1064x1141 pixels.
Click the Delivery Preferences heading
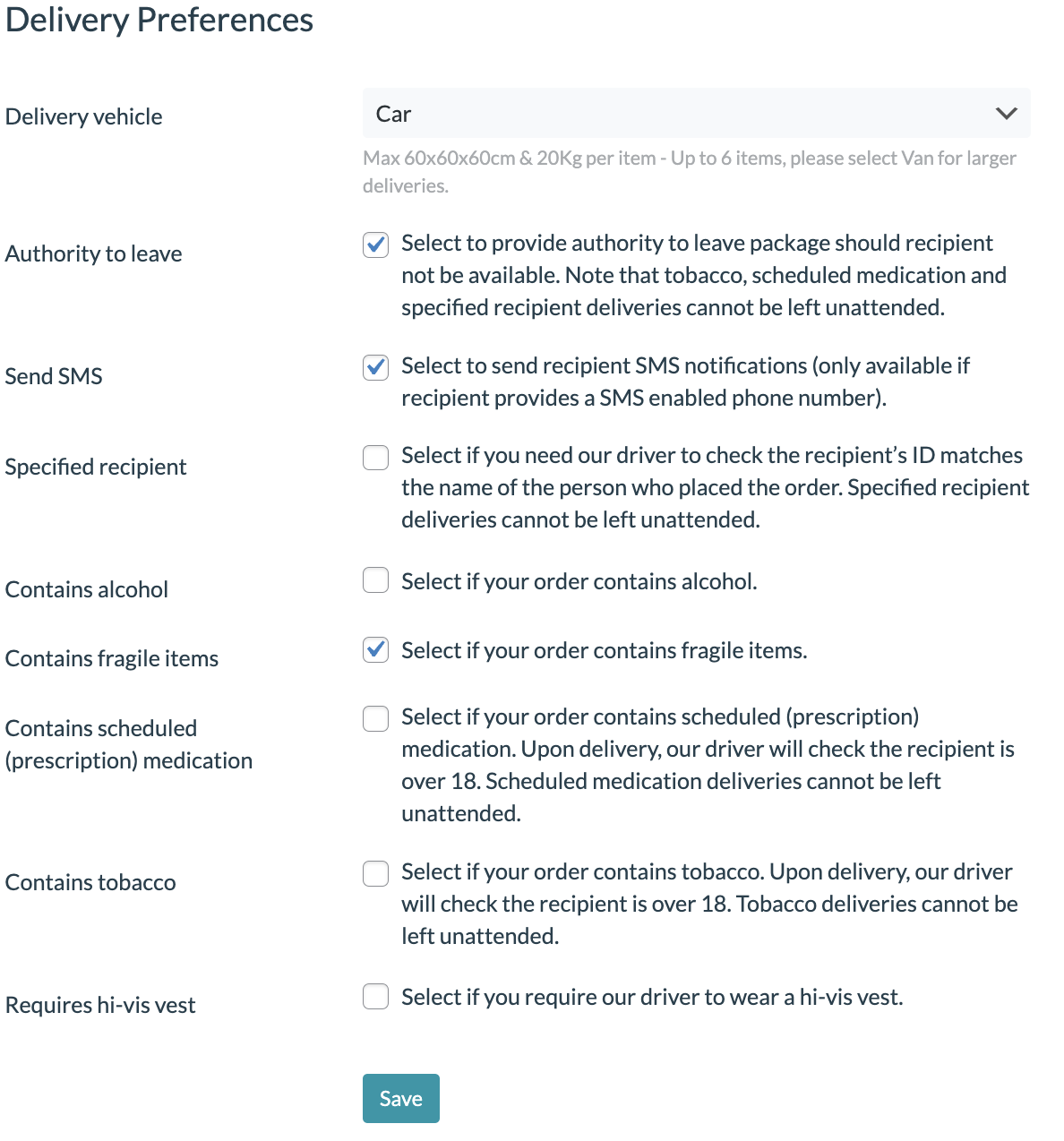pyautogui.click(x=159, y=20)
